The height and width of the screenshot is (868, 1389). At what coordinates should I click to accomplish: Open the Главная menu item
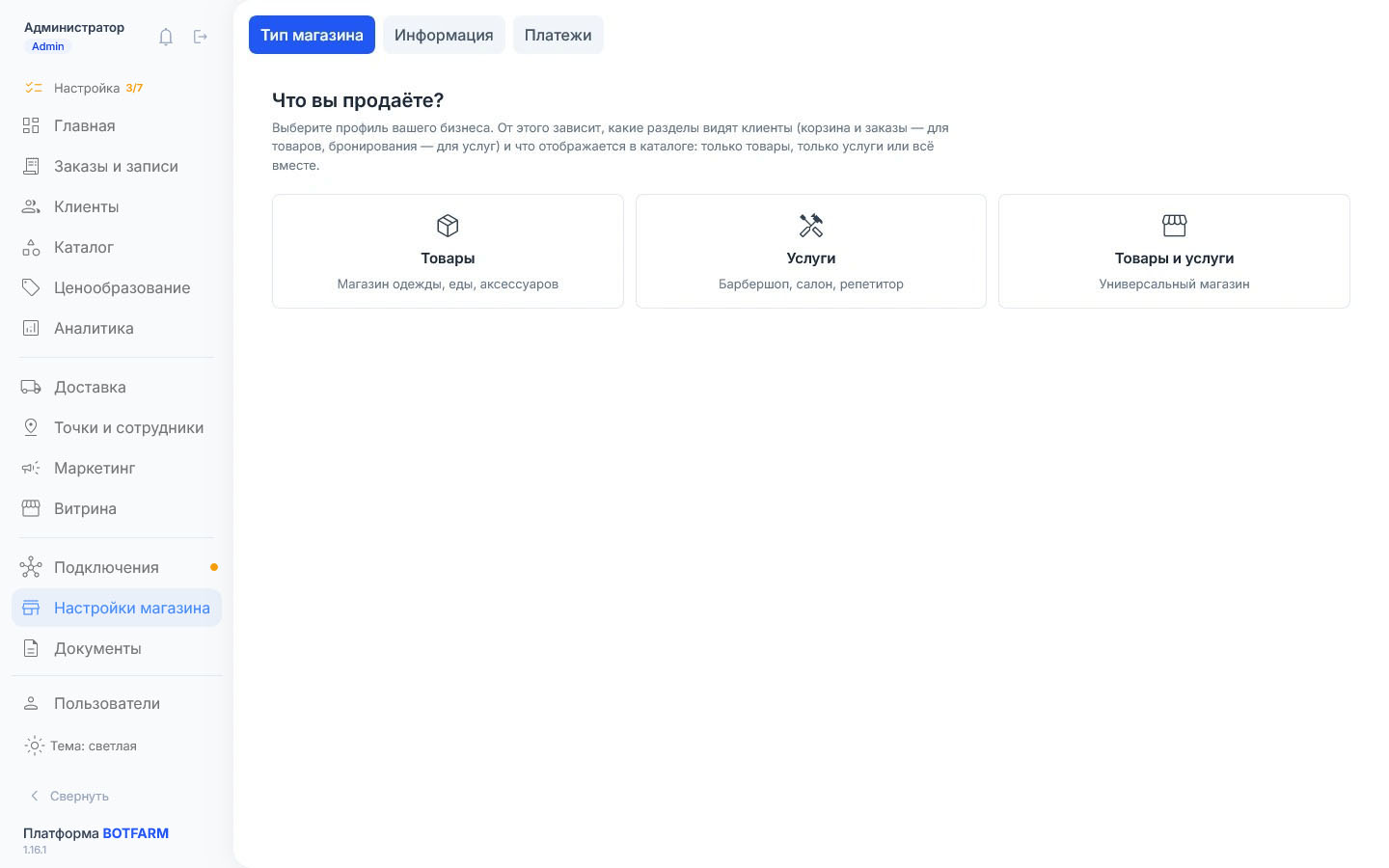click(x=117, y=125)
